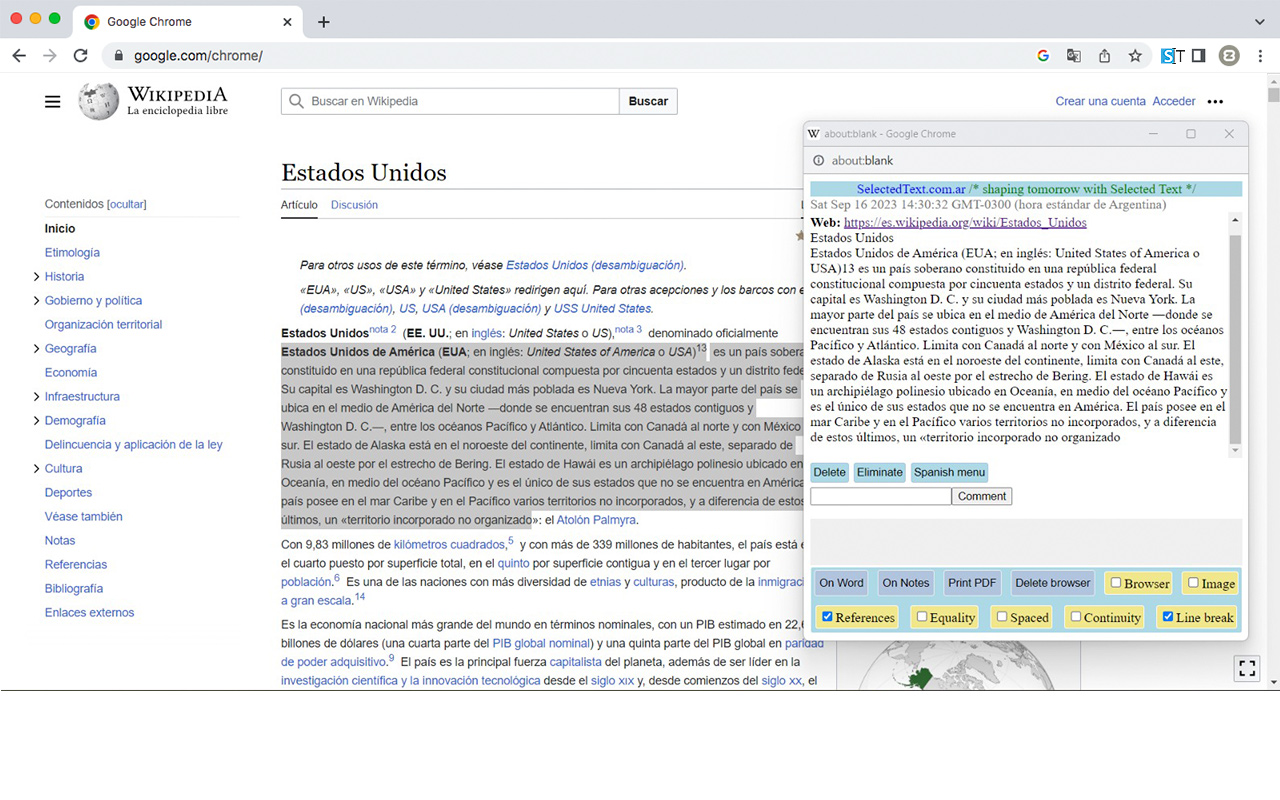Toggle the Chrome side panel icon
The height and width of the screenshot is (800, 1280).
click(1198, 56)
